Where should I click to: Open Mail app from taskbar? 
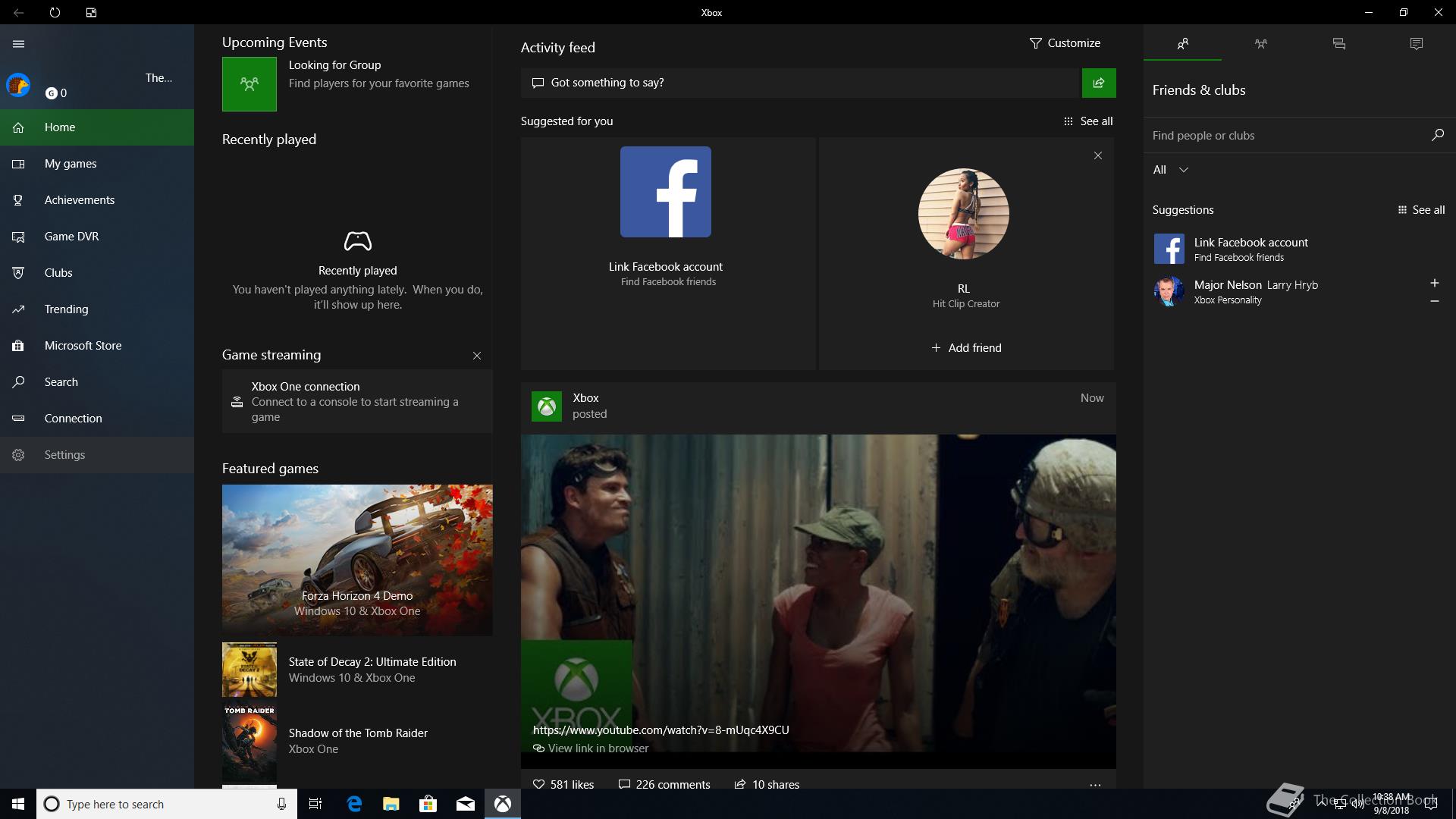(466, 804)
